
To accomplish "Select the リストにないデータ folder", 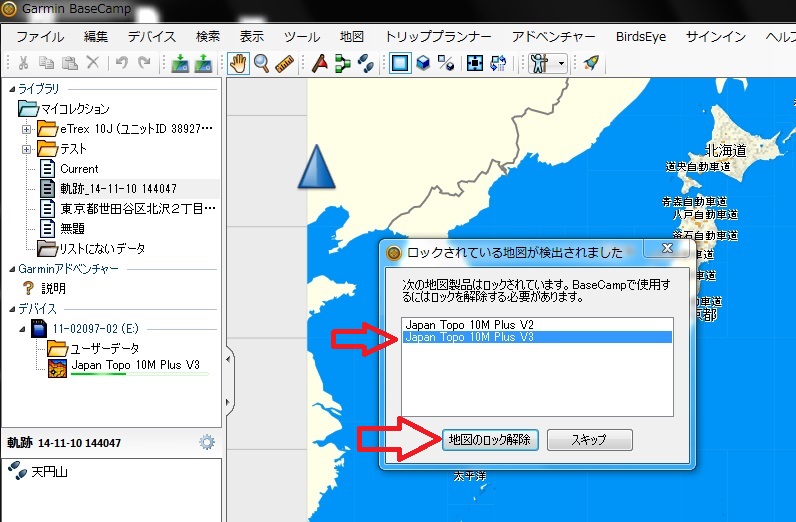I will tap(92, 248).
